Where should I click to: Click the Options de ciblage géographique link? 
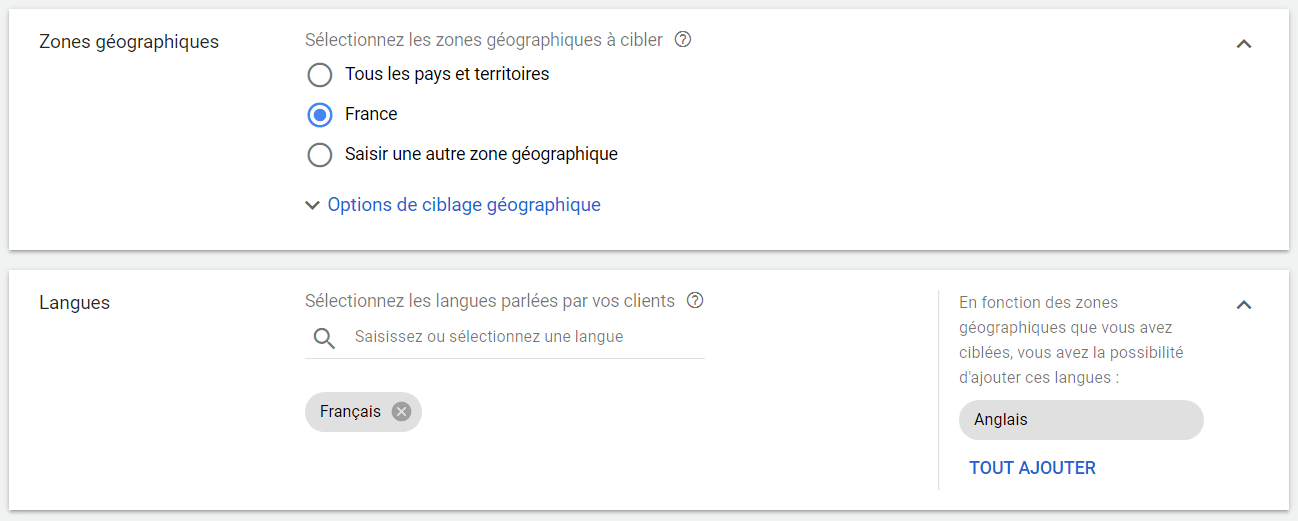pyautogui.click(x=464, y=205)
